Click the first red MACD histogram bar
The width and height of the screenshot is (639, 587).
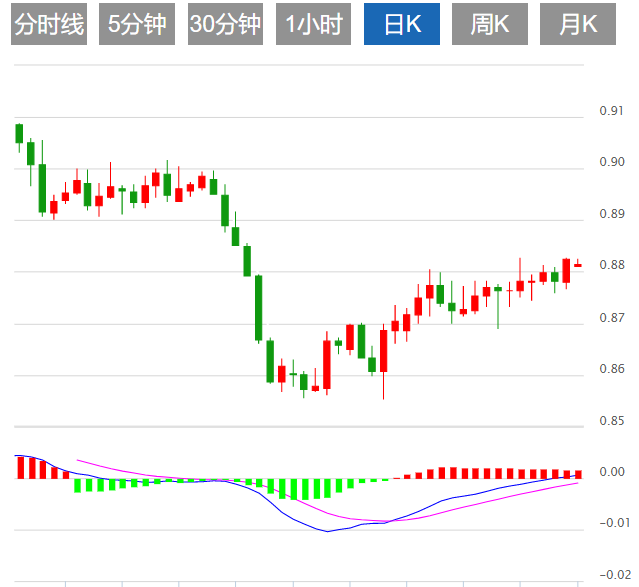(20, 468)
